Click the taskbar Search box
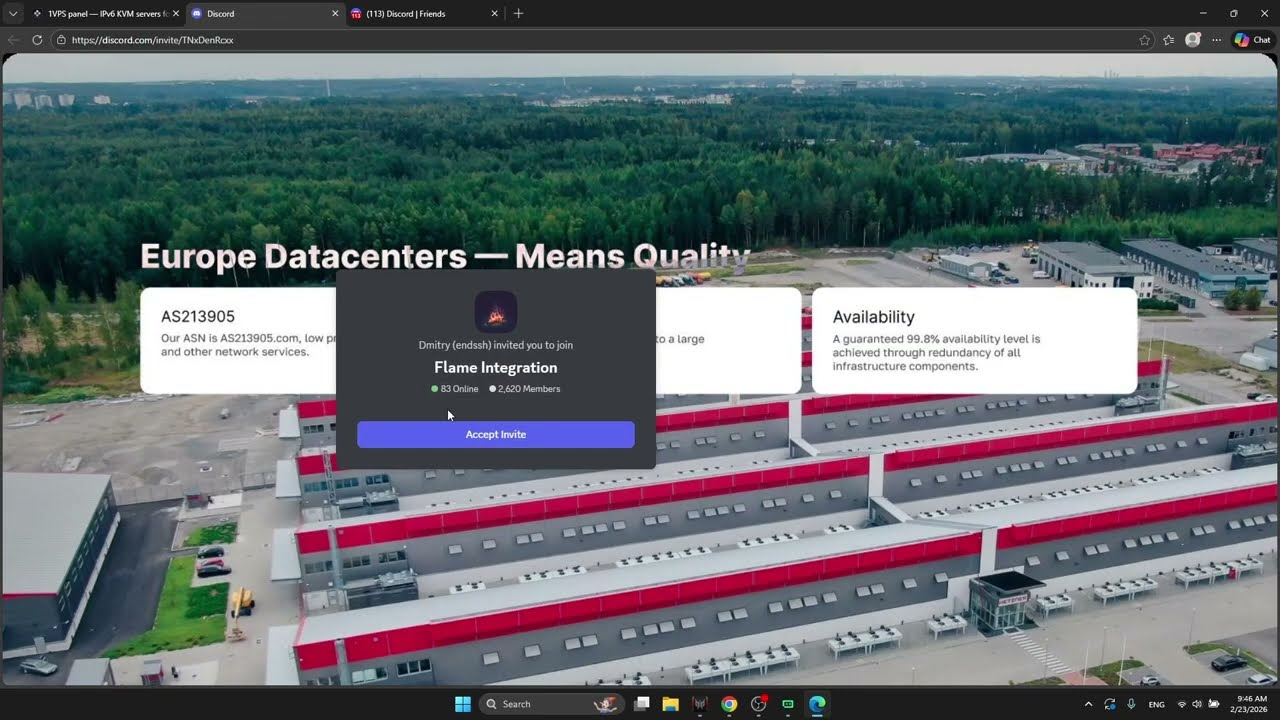The height and width of the screenshot is (720, 1280). (x=552, y=704)
